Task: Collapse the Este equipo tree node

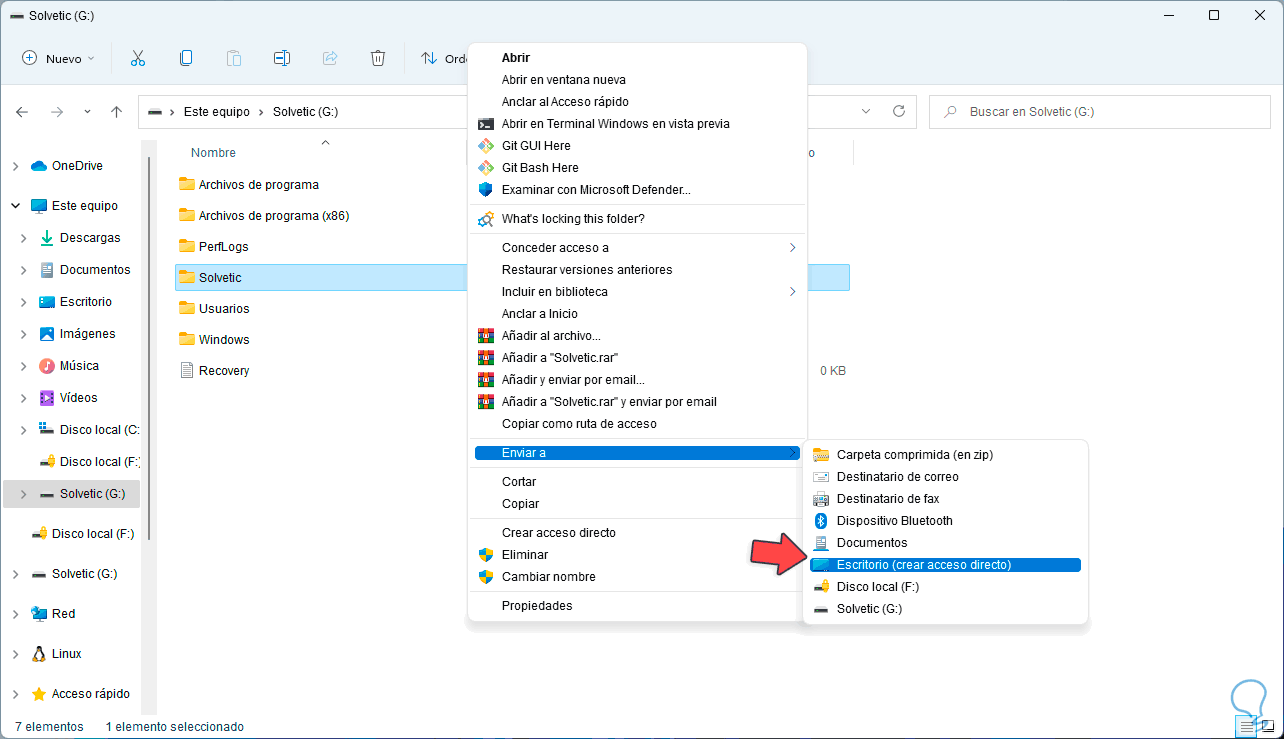Action: pos(16,206)
